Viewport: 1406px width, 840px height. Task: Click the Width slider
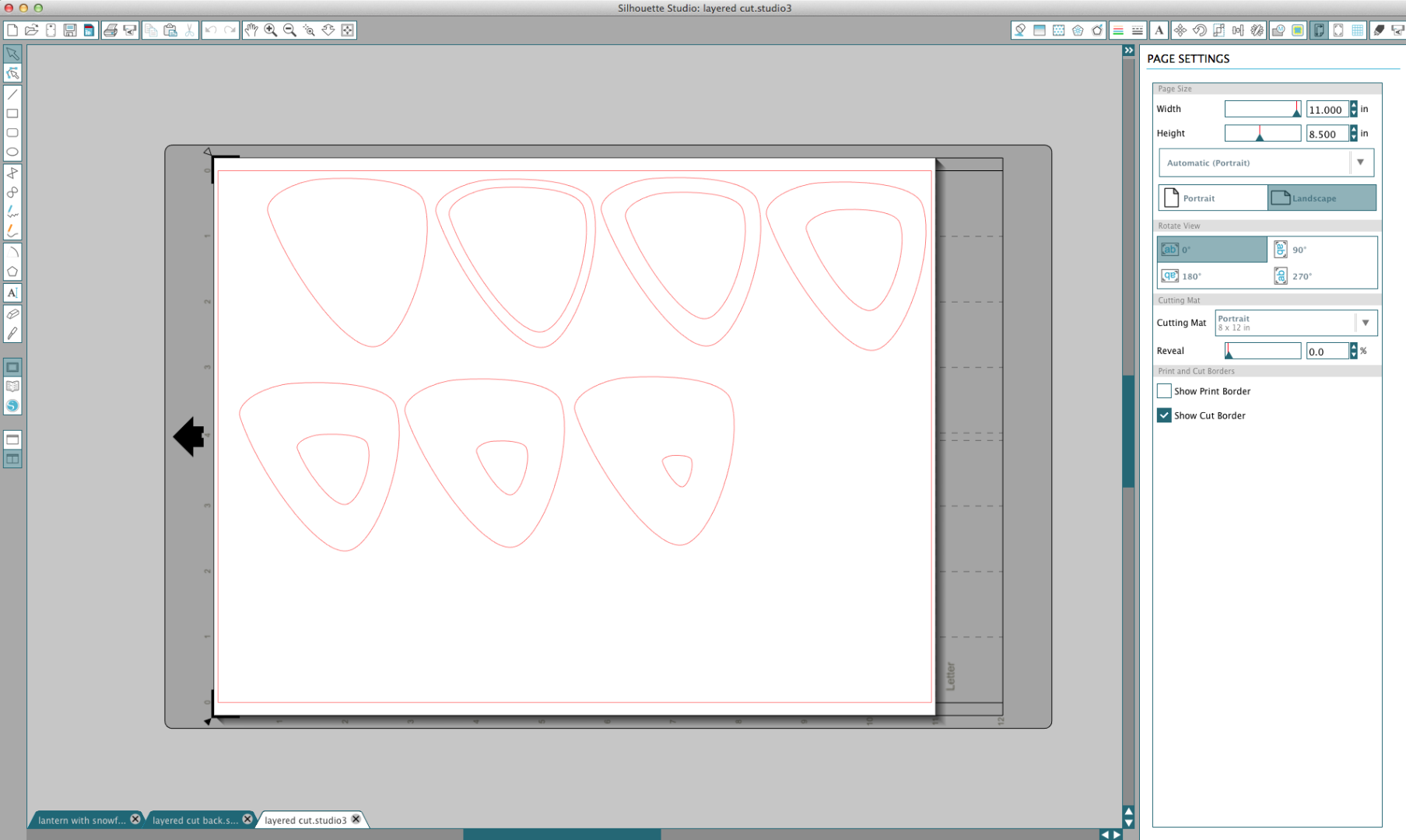coord(1263,110)
